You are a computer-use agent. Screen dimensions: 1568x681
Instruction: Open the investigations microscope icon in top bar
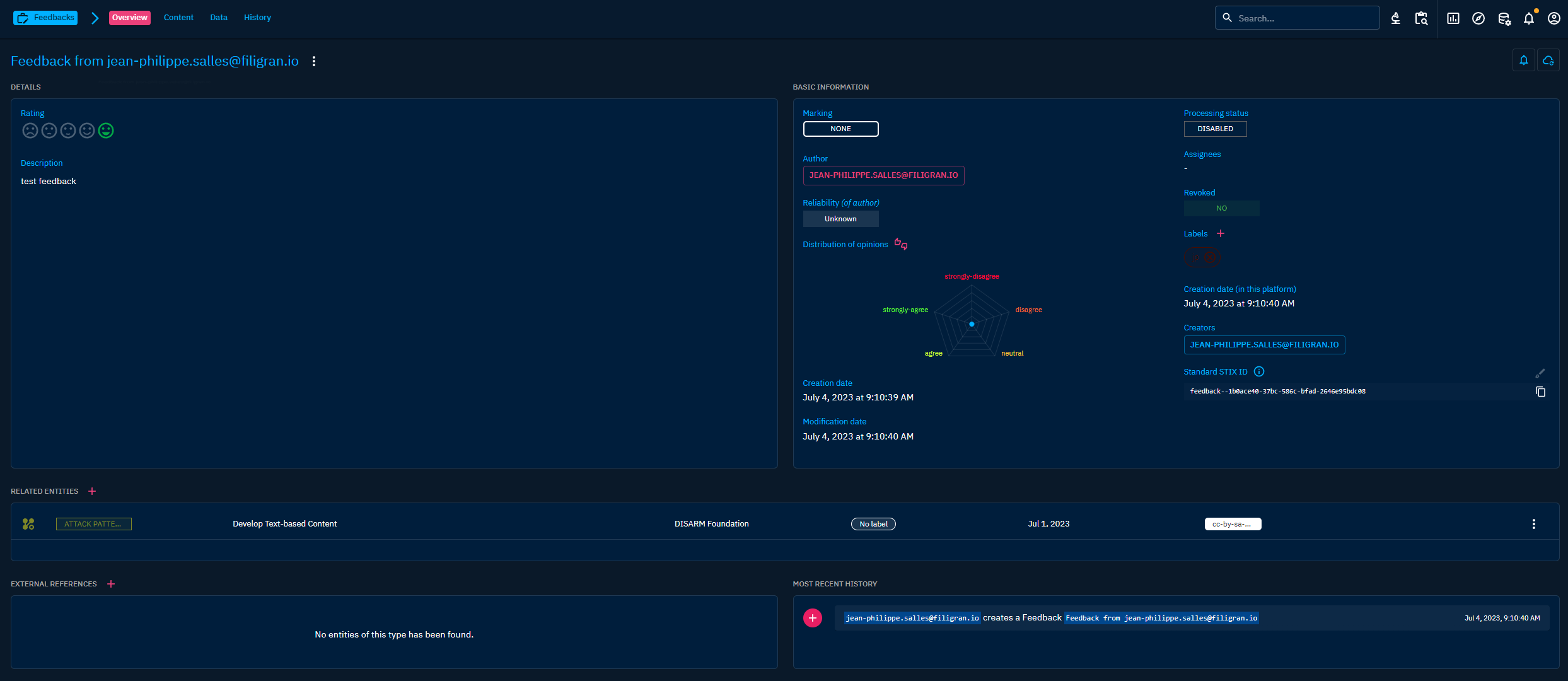pos(1395,18)
